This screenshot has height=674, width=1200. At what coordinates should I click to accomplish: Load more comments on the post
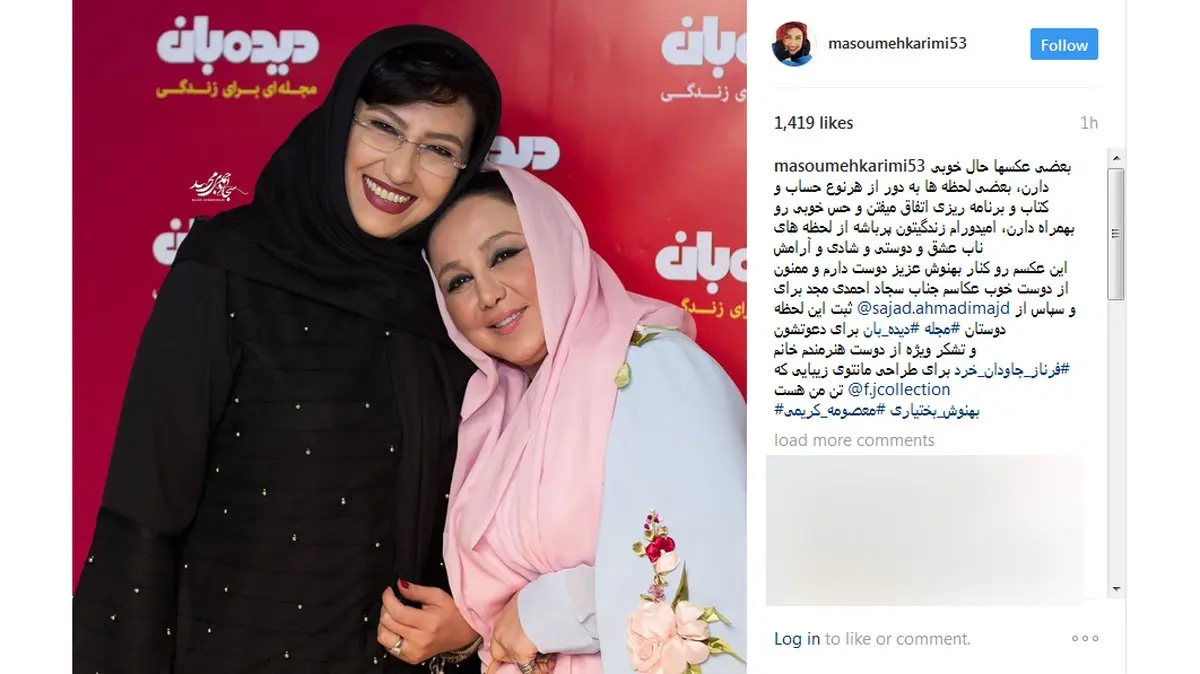click(854, 440)
